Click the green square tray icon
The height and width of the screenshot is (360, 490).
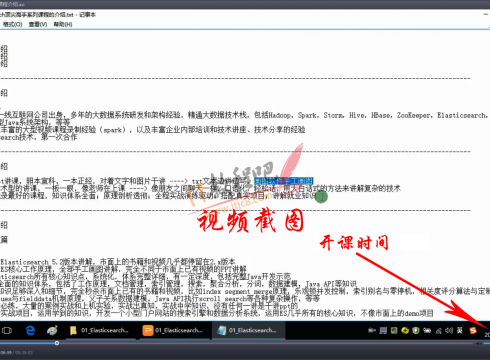point(394,330)
